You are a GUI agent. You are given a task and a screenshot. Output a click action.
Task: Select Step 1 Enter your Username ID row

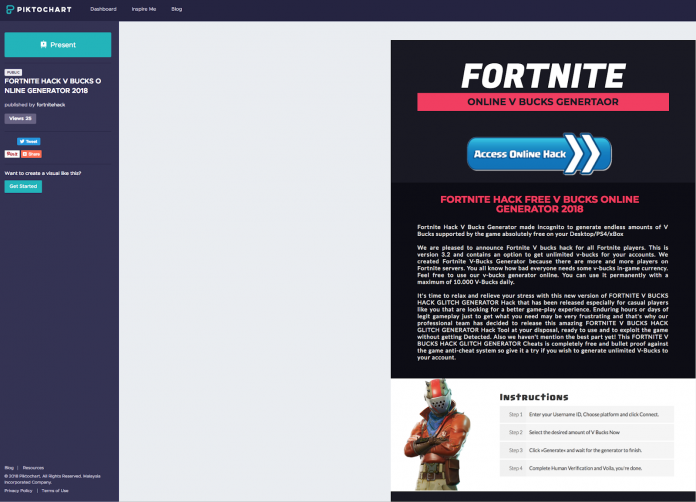(587, 415)
